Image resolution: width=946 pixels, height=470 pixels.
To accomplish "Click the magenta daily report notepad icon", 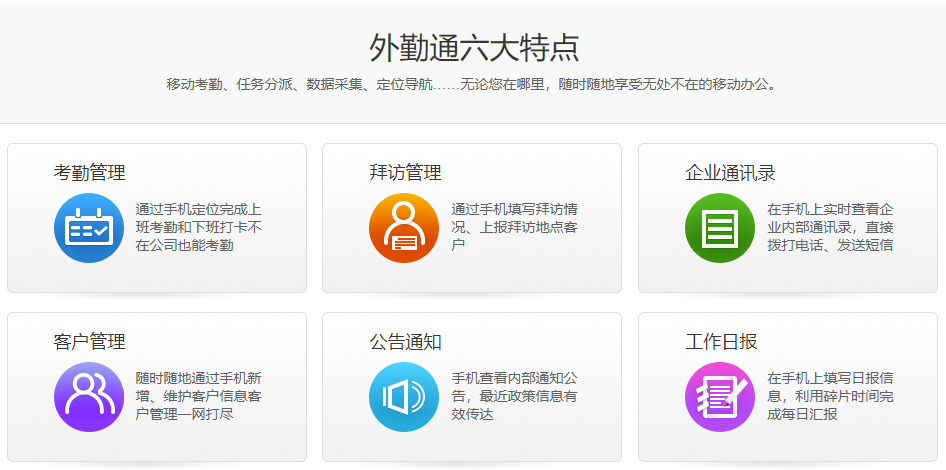I will point(720,397).
